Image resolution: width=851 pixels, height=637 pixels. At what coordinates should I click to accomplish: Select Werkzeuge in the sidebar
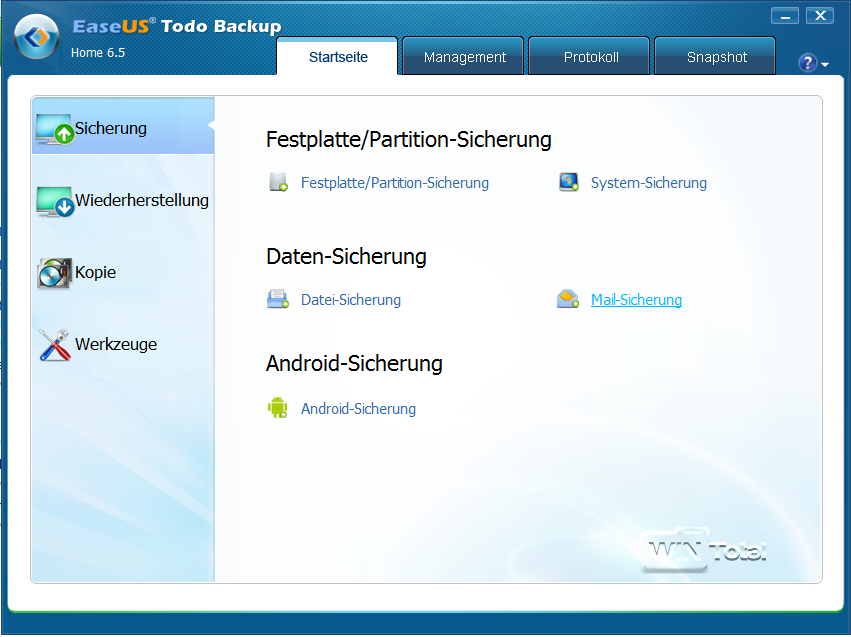pyautogui.click(x=123, y=345)
